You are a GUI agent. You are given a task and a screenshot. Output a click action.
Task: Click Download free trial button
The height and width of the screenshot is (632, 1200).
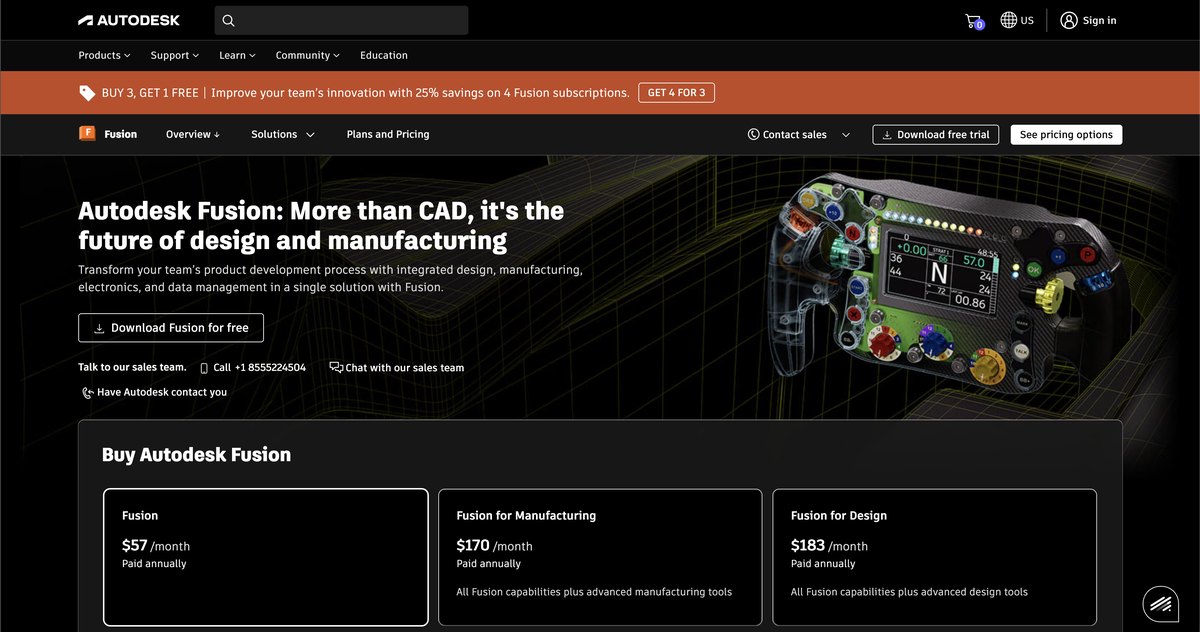935,134
